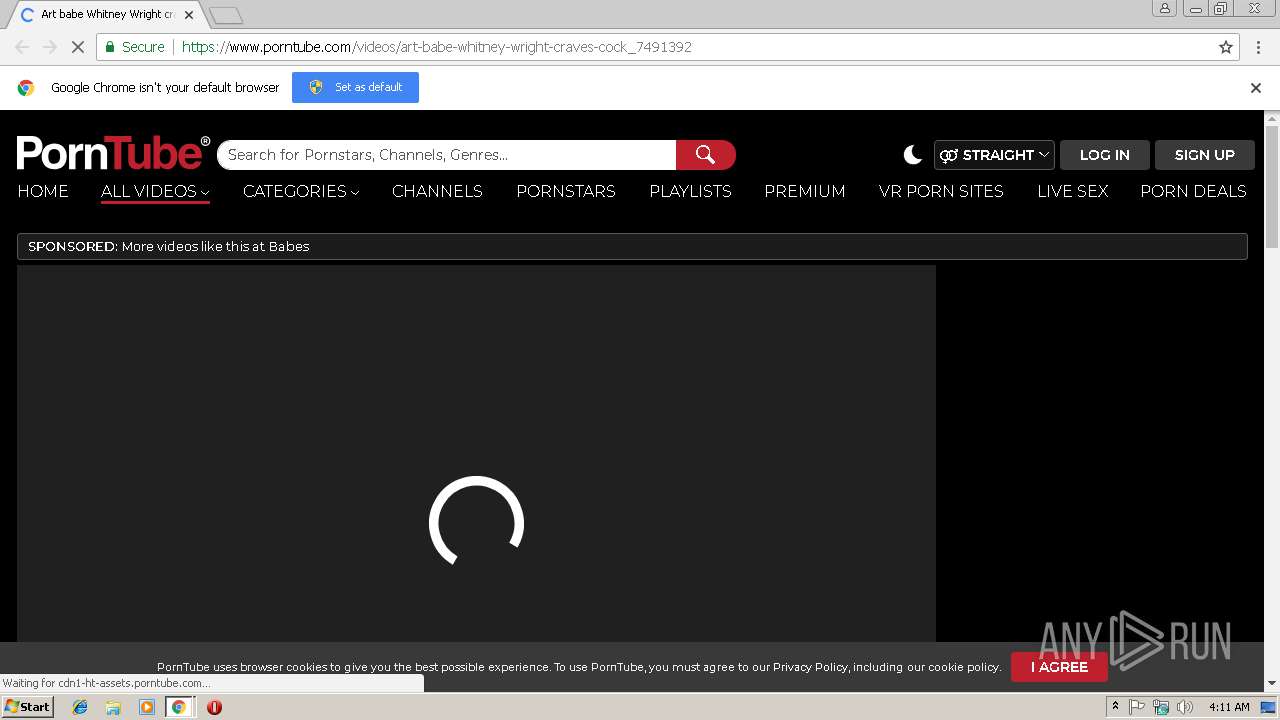Open the Action Center flag icon
This screenshot has width=1280, height=720.
(x=1137, y=707)
